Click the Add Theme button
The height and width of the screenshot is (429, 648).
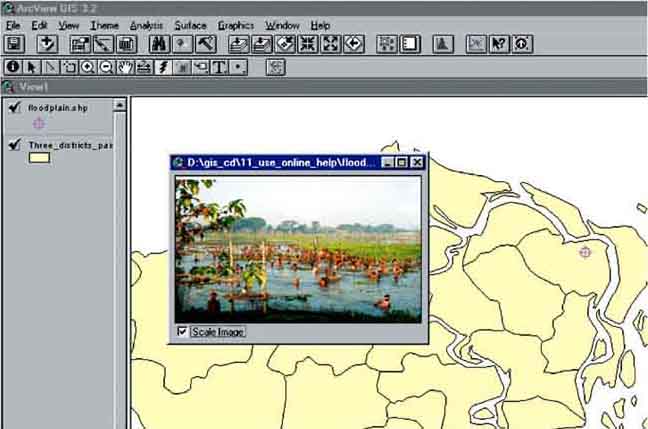pos(47,44)
